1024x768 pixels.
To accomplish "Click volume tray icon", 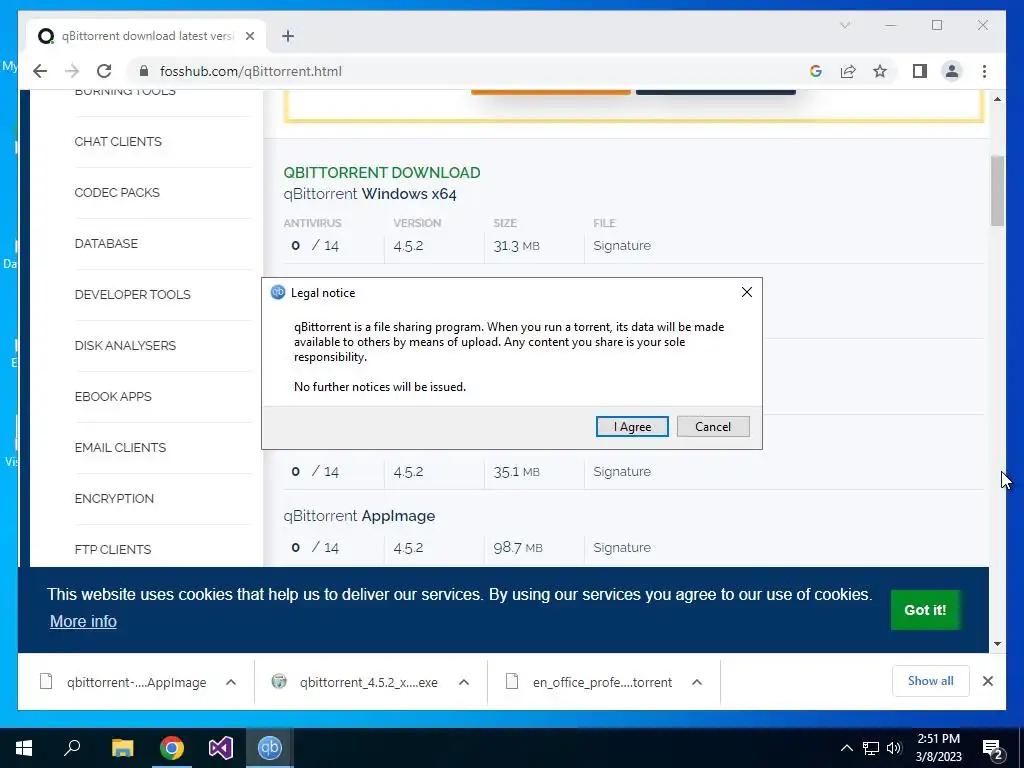I will pos(894,748).
